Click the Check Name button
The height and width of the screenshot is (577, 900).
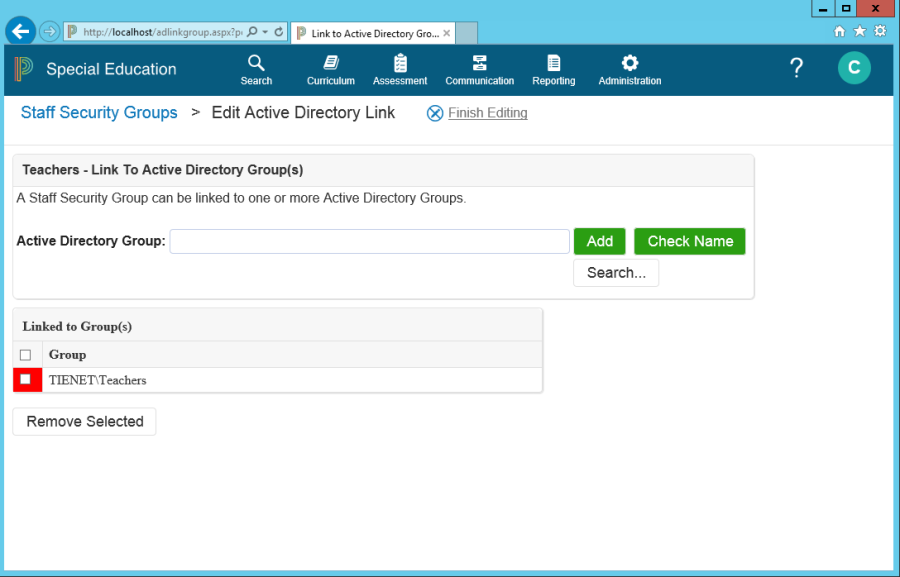point(689,241)
